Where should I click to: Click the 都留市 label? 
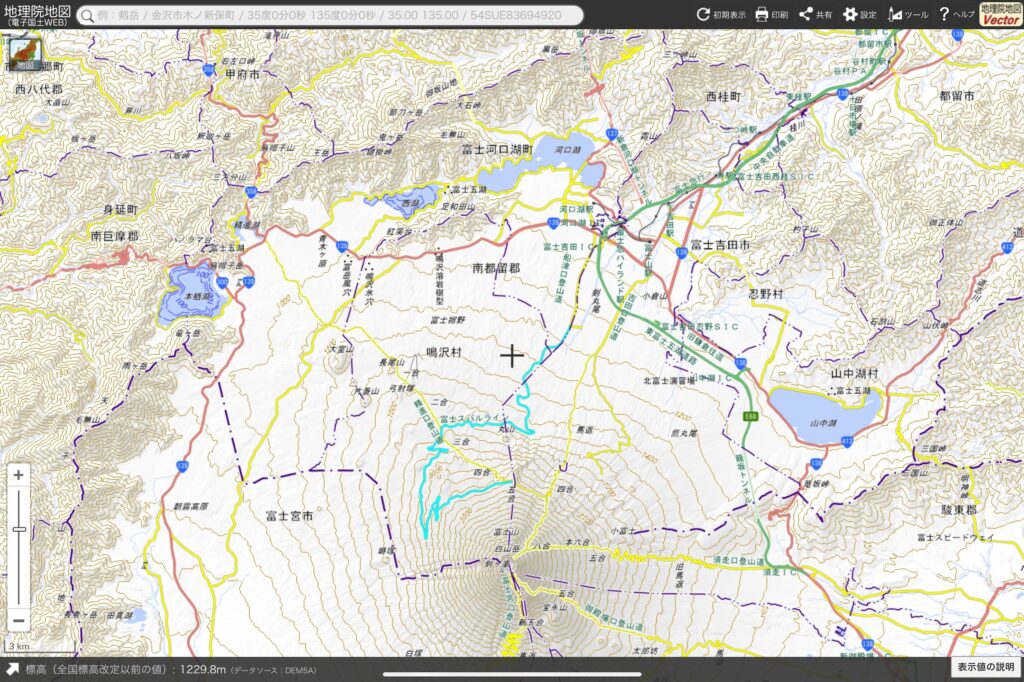pos(957,96)
